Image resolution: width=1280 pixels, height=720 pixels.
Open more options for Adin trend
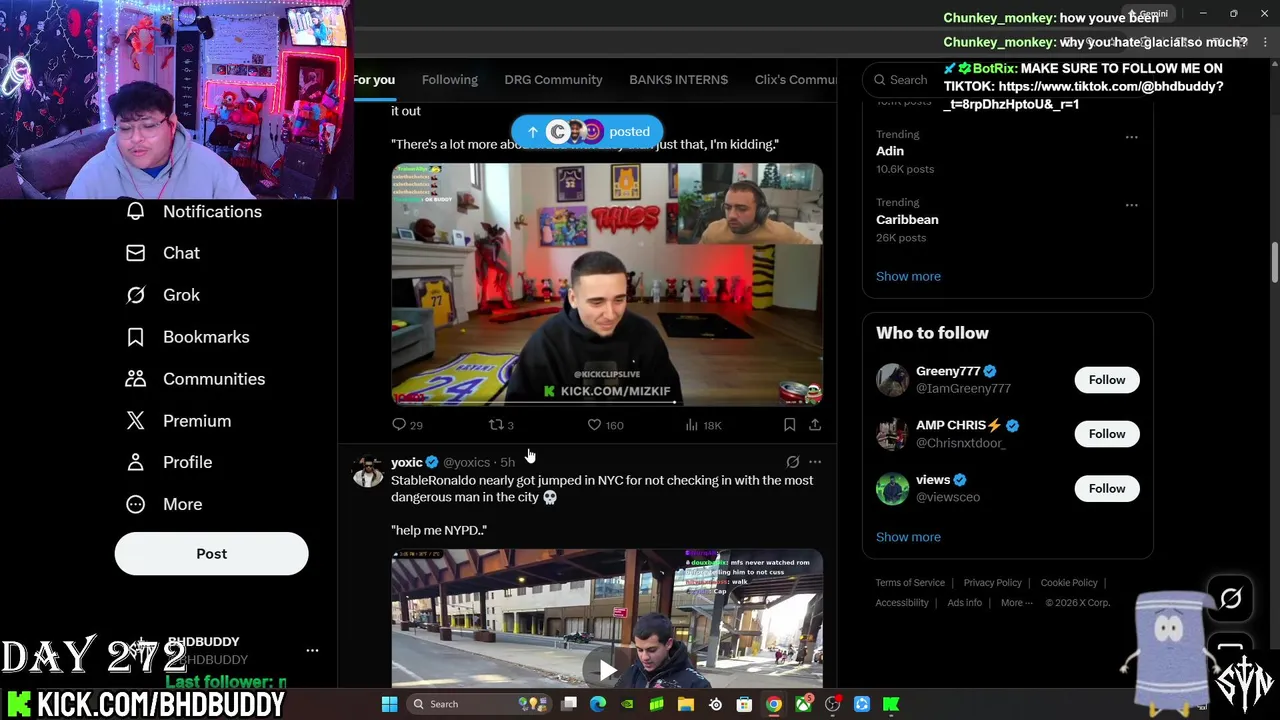(1131, 137)
